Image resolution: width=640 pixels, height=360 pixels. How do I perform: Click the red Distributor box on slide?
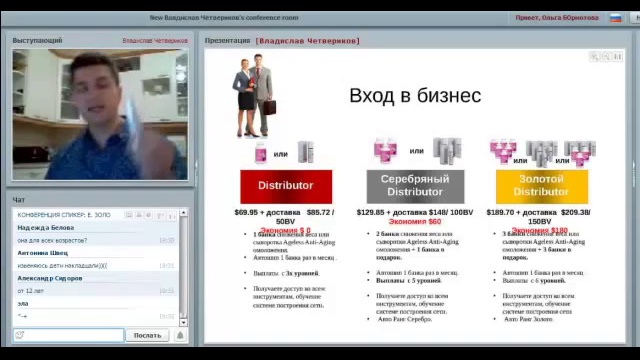pos(286,187)
